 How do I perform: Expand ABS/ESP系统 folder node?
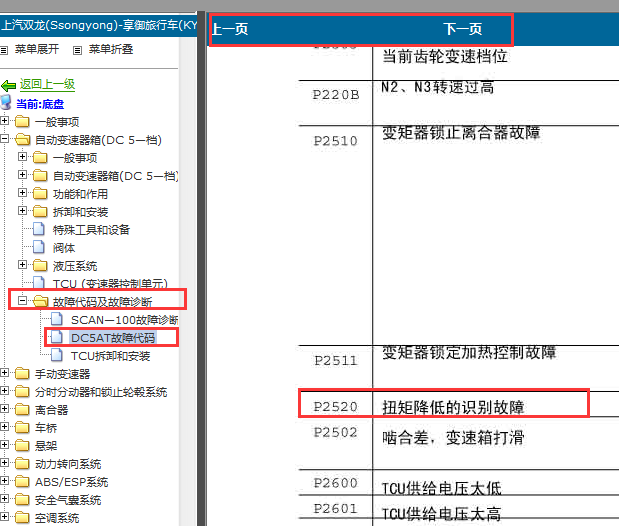pos(4,481)
